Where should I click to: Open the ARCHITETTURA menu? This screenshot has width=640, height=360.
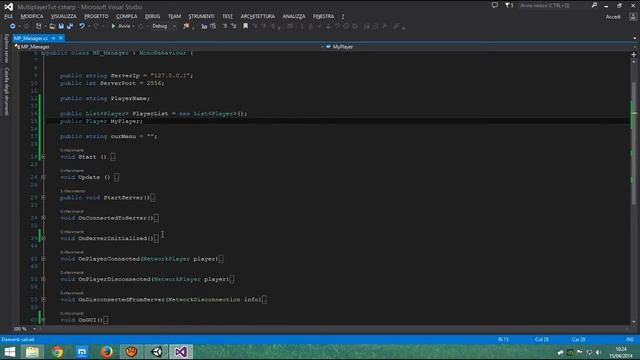258,16
